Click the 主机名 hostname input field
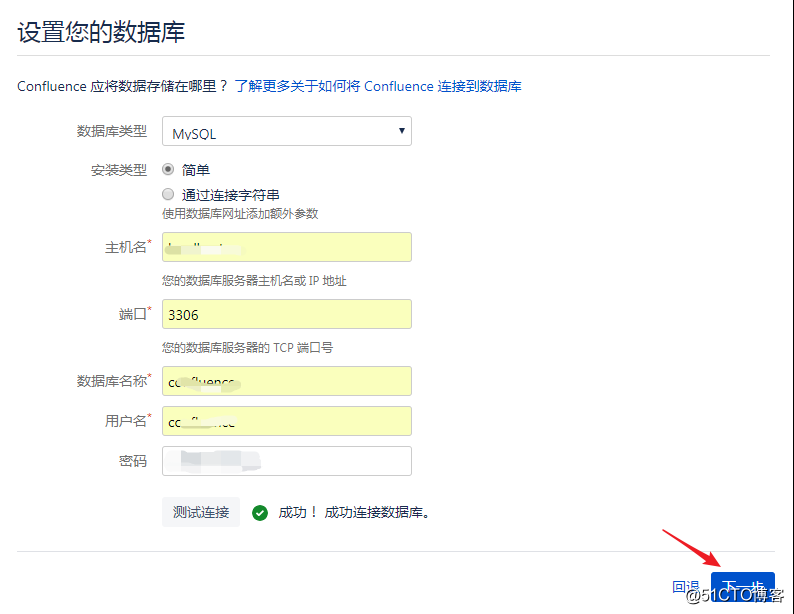794x614 pixels. [x=287, y=247]
